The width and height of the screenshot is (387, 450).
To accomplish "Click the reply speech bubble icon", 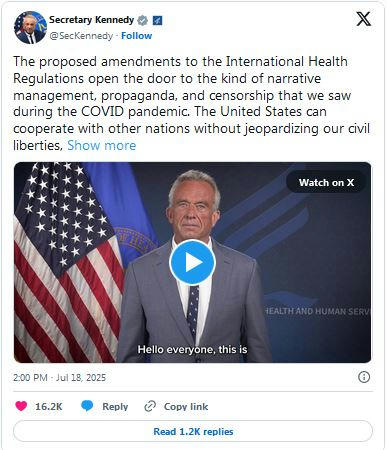I will pyautogui.click(x=87, y=406).
